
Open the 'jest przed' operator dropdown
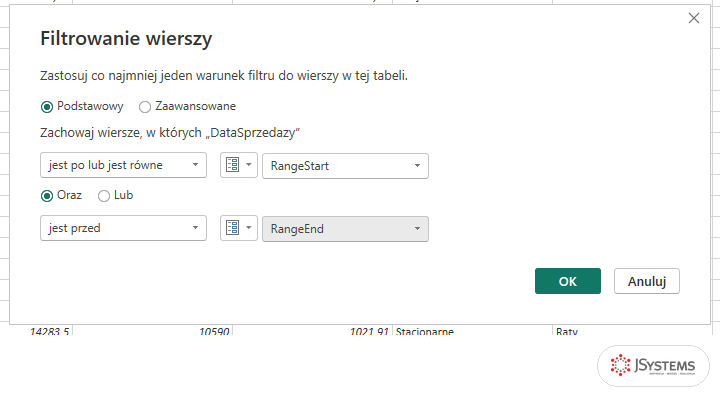point(124,228)
